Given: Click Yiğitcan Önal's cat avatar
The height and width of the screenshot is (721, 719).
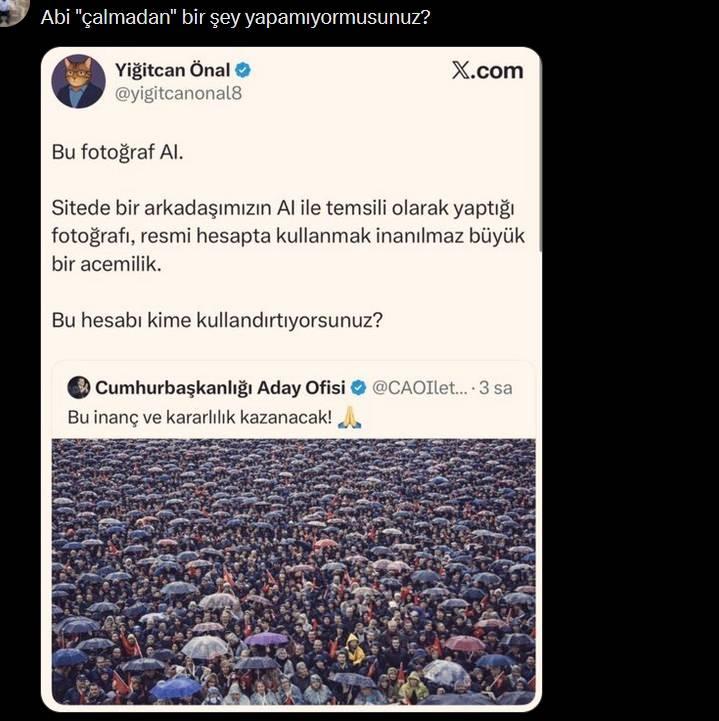Looking at the screenshot, I should pos(79,81).
